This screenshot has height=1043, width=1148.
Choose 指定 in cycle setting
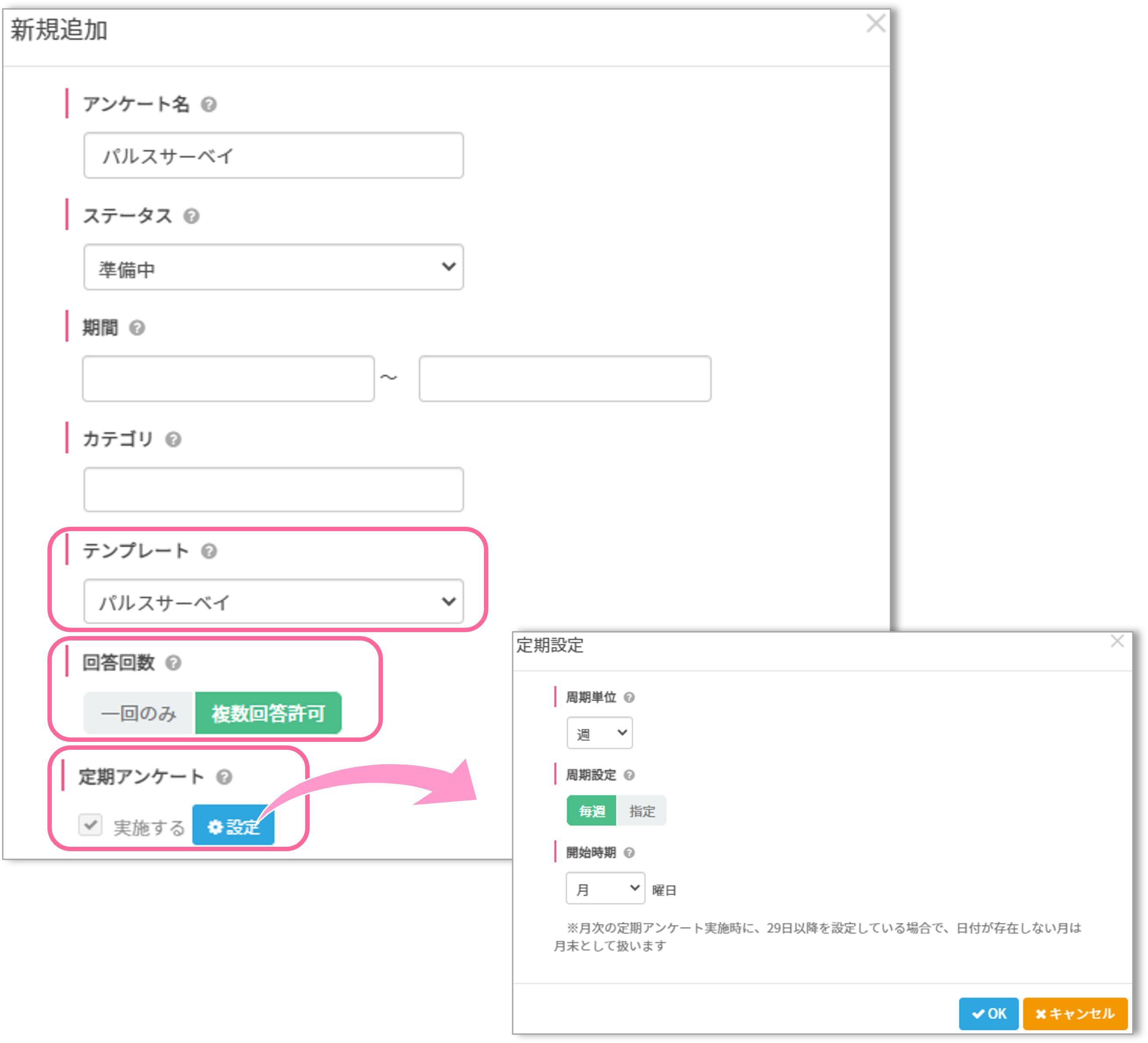click(x=642, y=811)
